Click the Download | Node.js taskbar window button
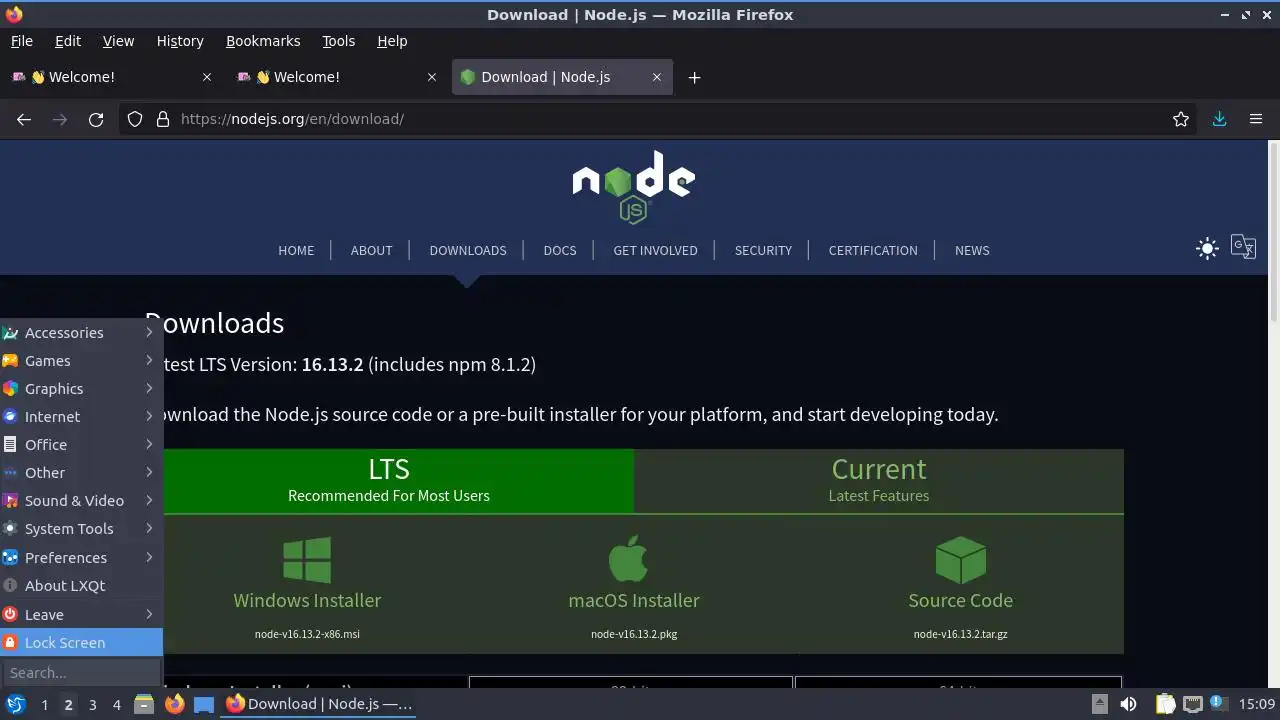The width and height of the screenshot is (1280, 720). [x=320, y=704]
